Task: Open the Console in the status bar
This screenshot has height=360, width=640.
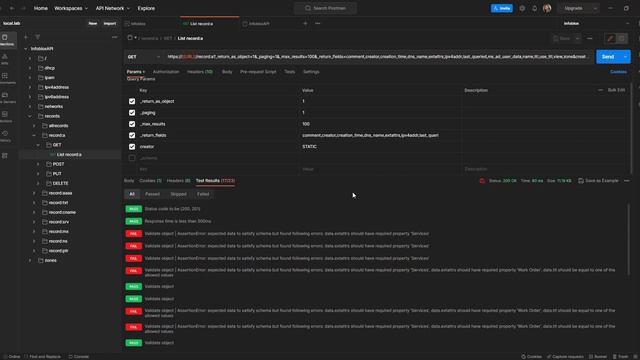Action: tap(79, 356)
